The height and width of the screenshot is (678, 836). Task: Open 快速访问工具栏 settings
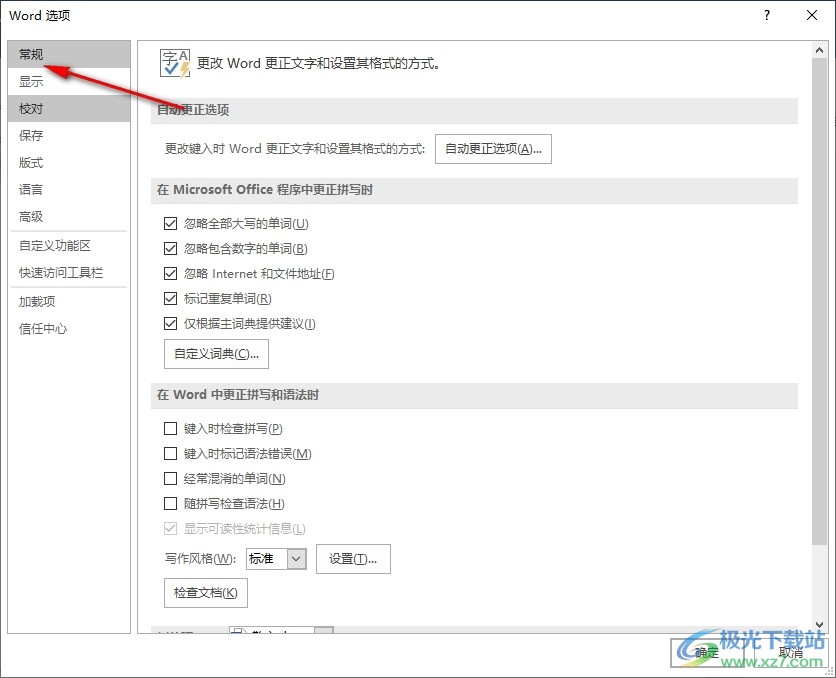tap(69, 273)
